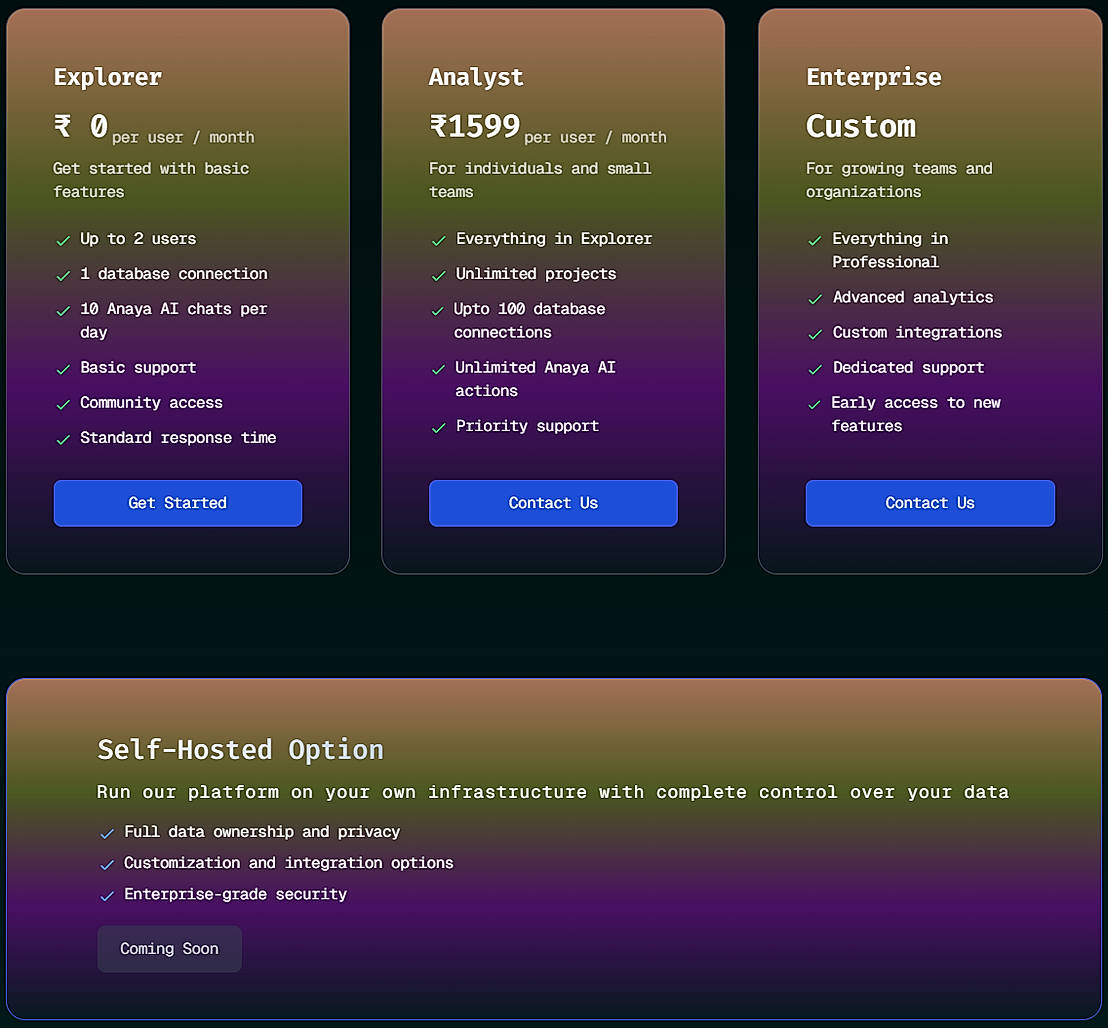
Task: Click 'Advanced analytics' feature text
Action: click(x=913, y=297)
